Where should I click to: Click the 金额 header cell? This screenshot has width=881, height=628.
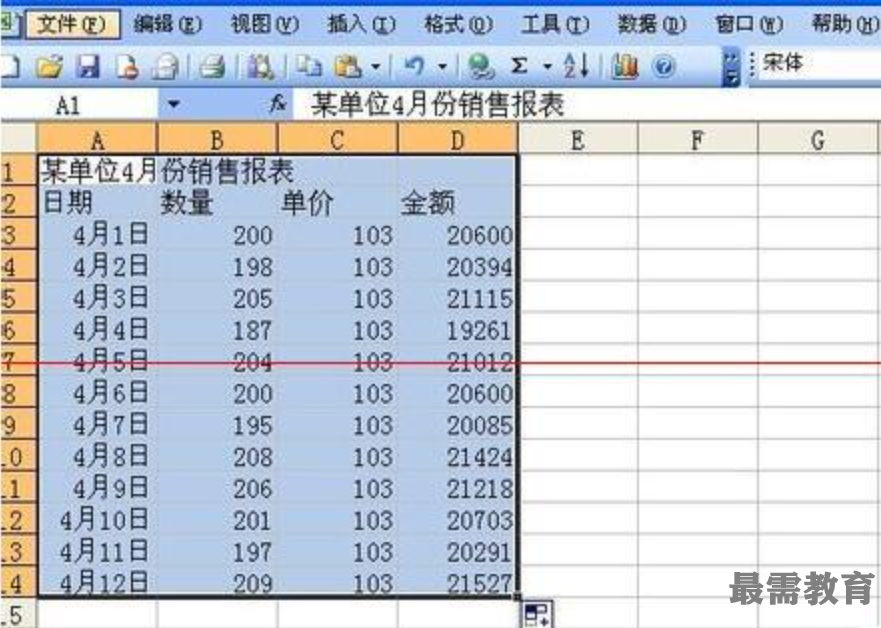tap(458, 202)
